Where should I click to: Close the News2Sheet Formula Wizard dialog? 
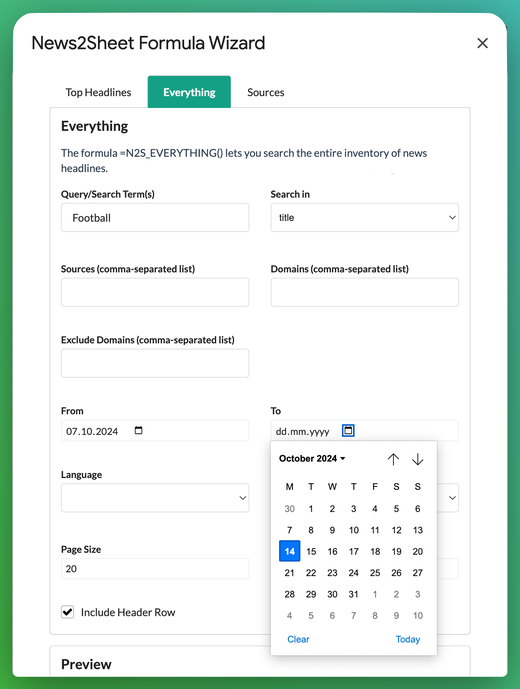click(482, 43)
